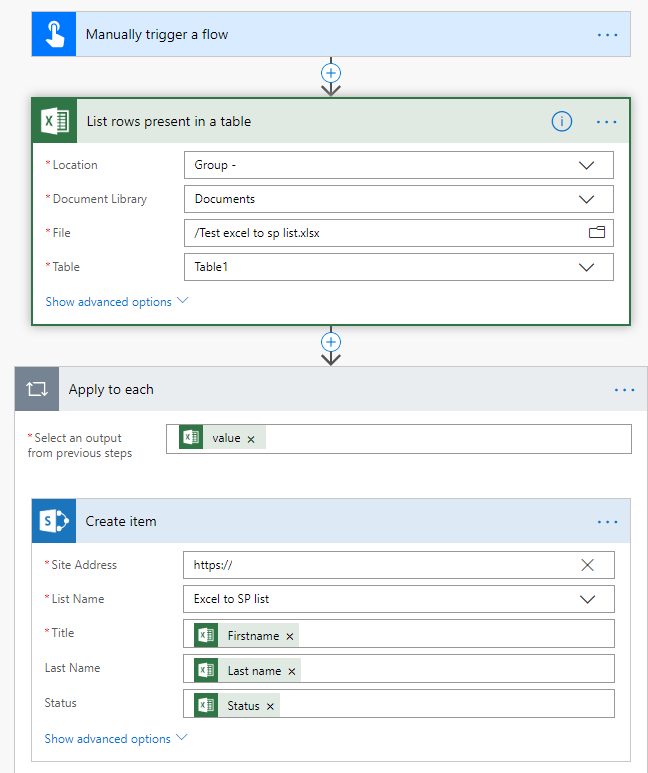Clear the Site Address value with X
This screenshot has height=773, width=648.
click(587, 565)
